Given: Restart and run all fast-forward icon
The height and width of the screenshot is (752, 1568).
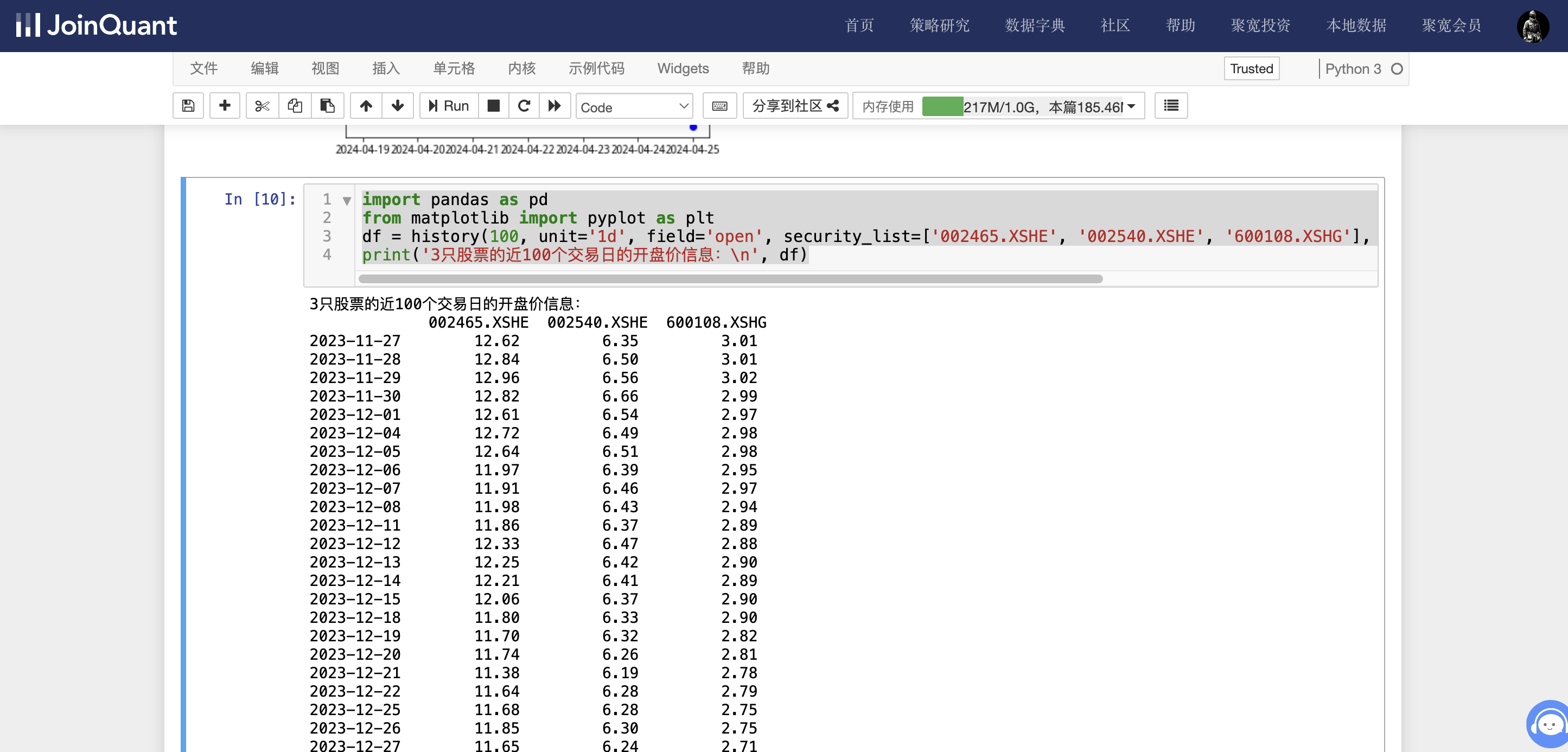Looking at the screenshot, I should point(554,106).
